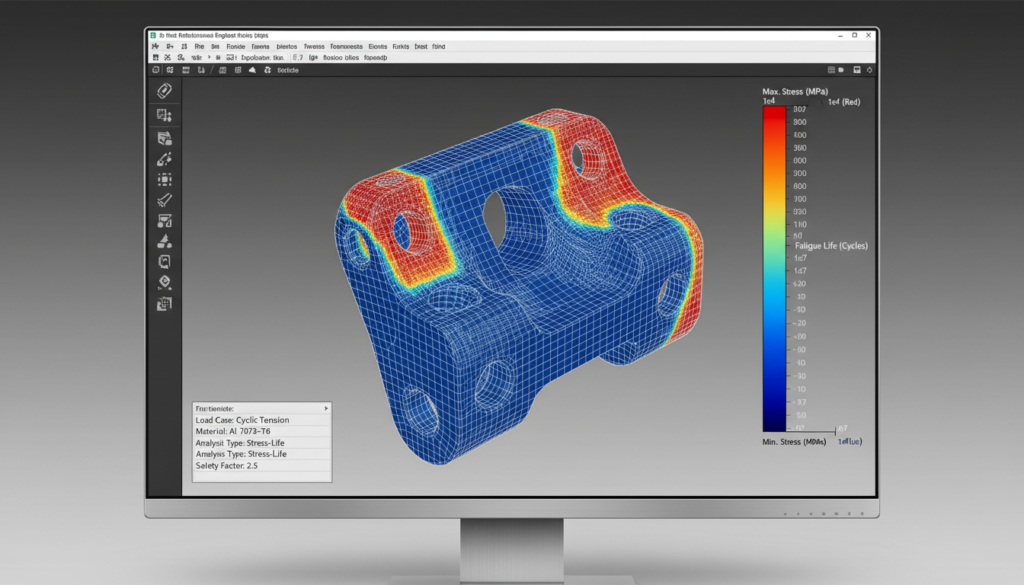The height and width of the screenshot is (585, 1024).
Task: Click the 'Max. Stress (MPa)' legend title
Action: [x=795, y=91]
